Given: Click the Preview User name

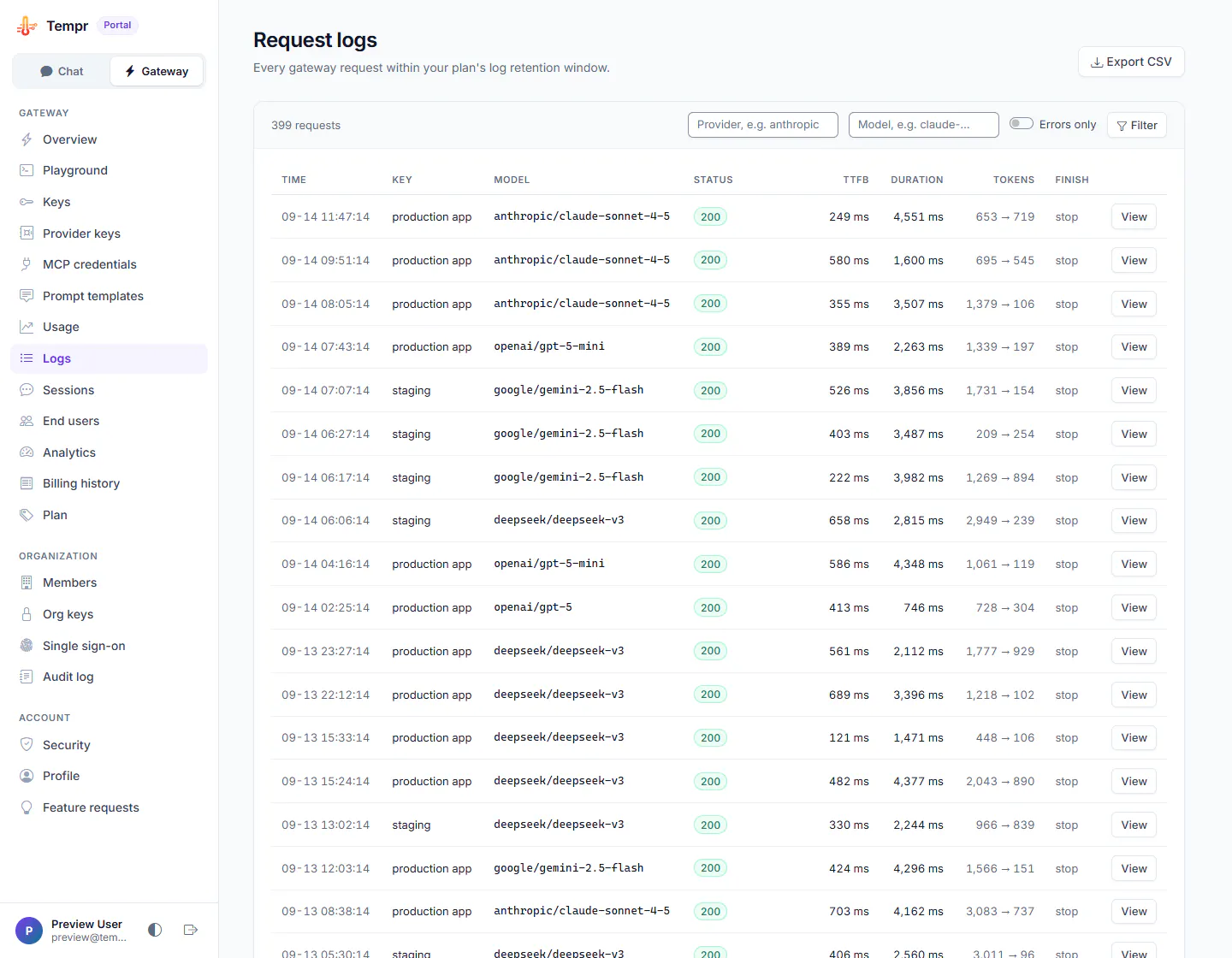Looking at the screenshot, I should pyautogui.click(x=86, y=924).
